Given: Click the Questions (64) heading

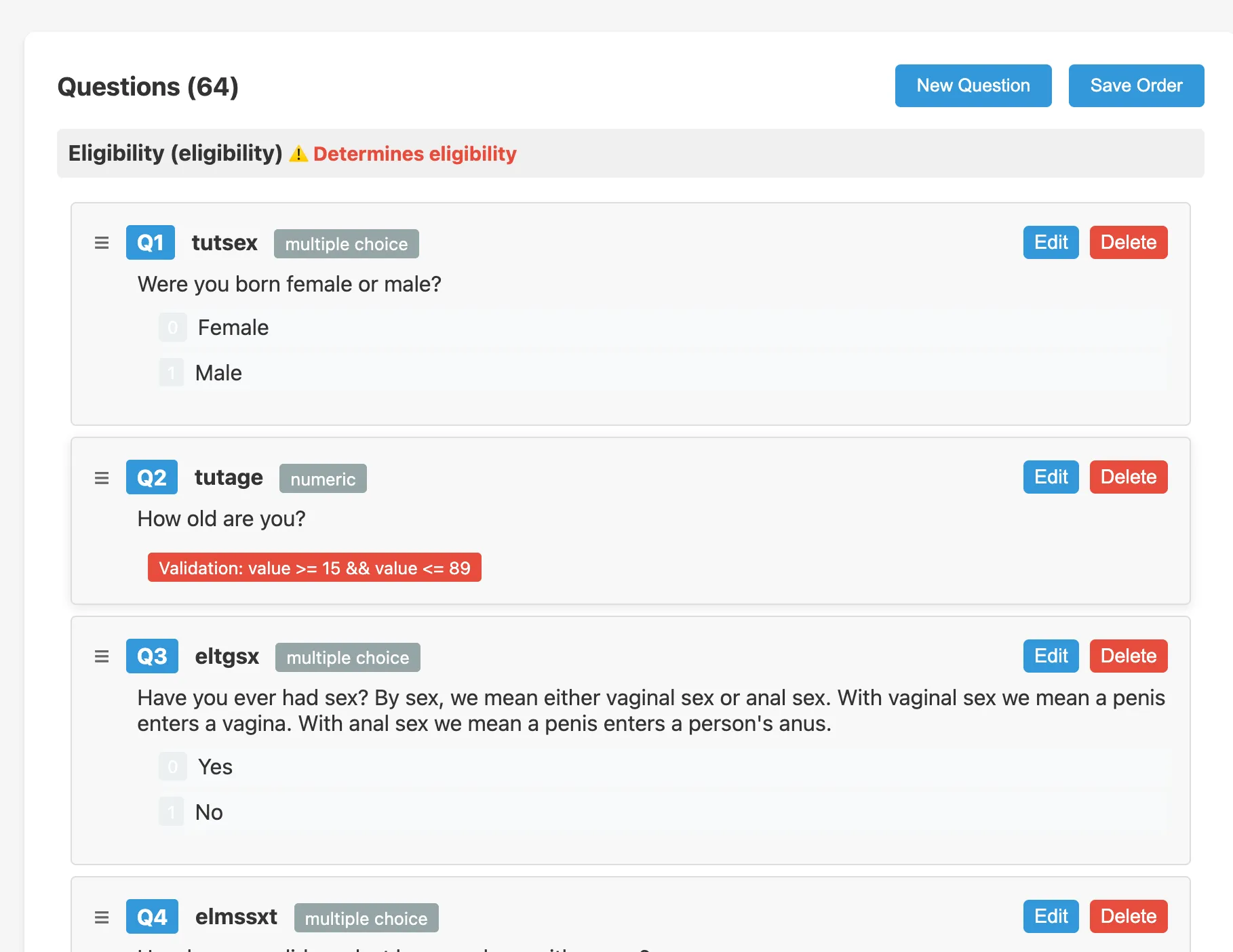Looking at the screenshot, I should 148,87.
